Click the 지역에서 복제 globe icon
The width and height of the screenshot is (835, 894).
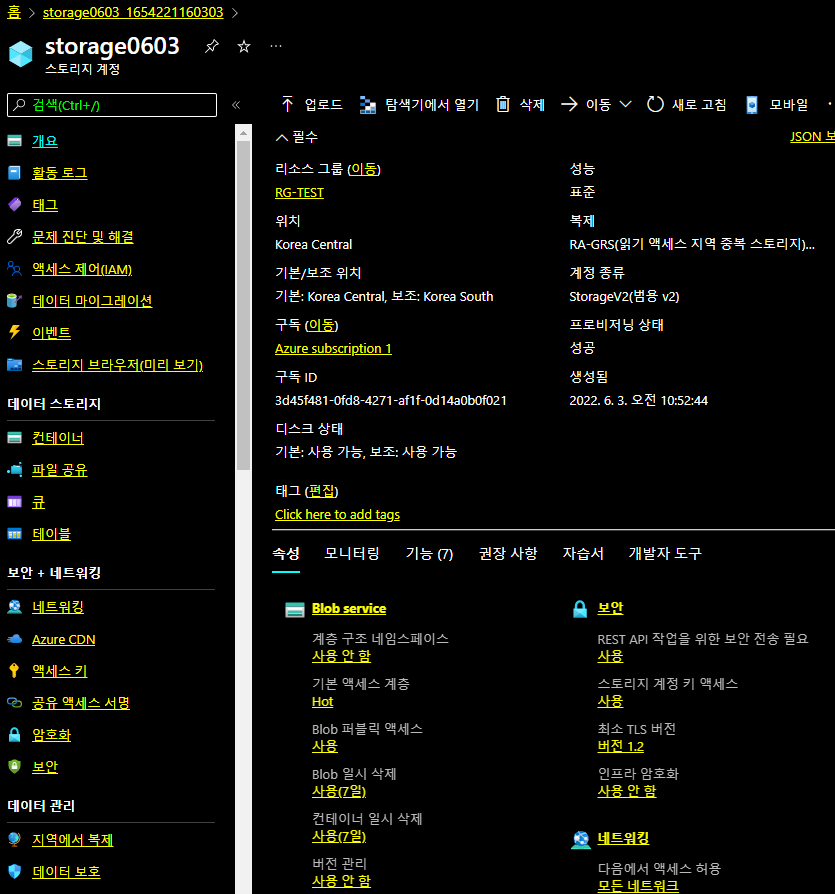point(15,840)
